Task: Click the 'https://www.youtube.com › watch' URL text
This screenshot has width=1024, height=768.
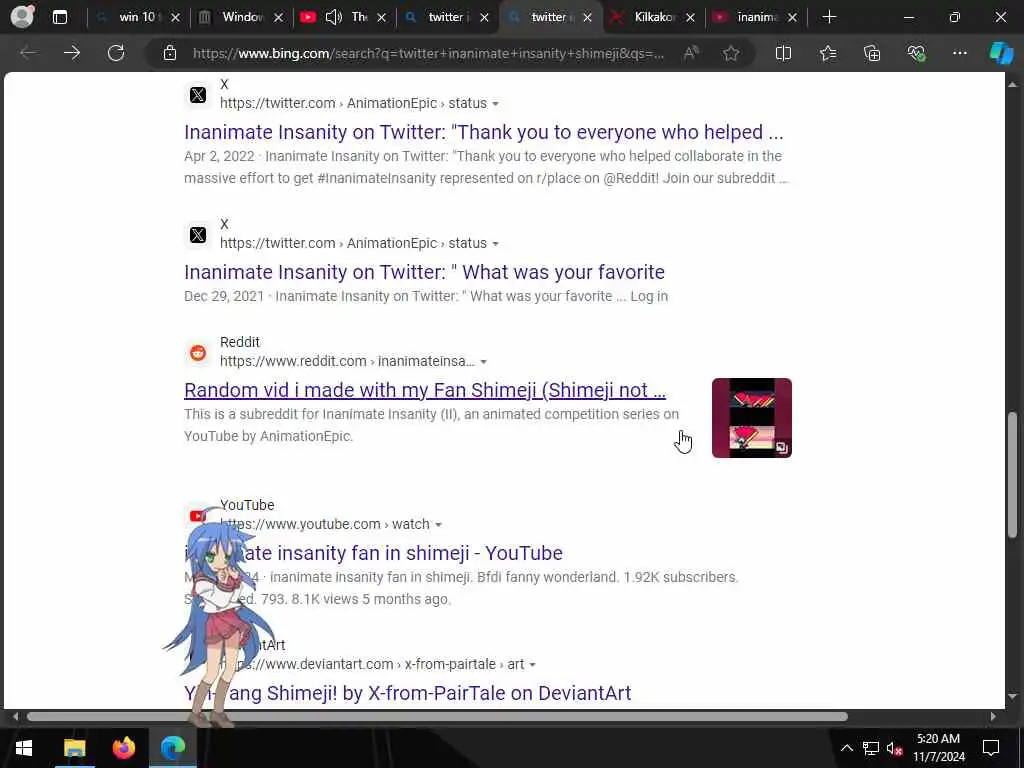Action: click(325, 524)
